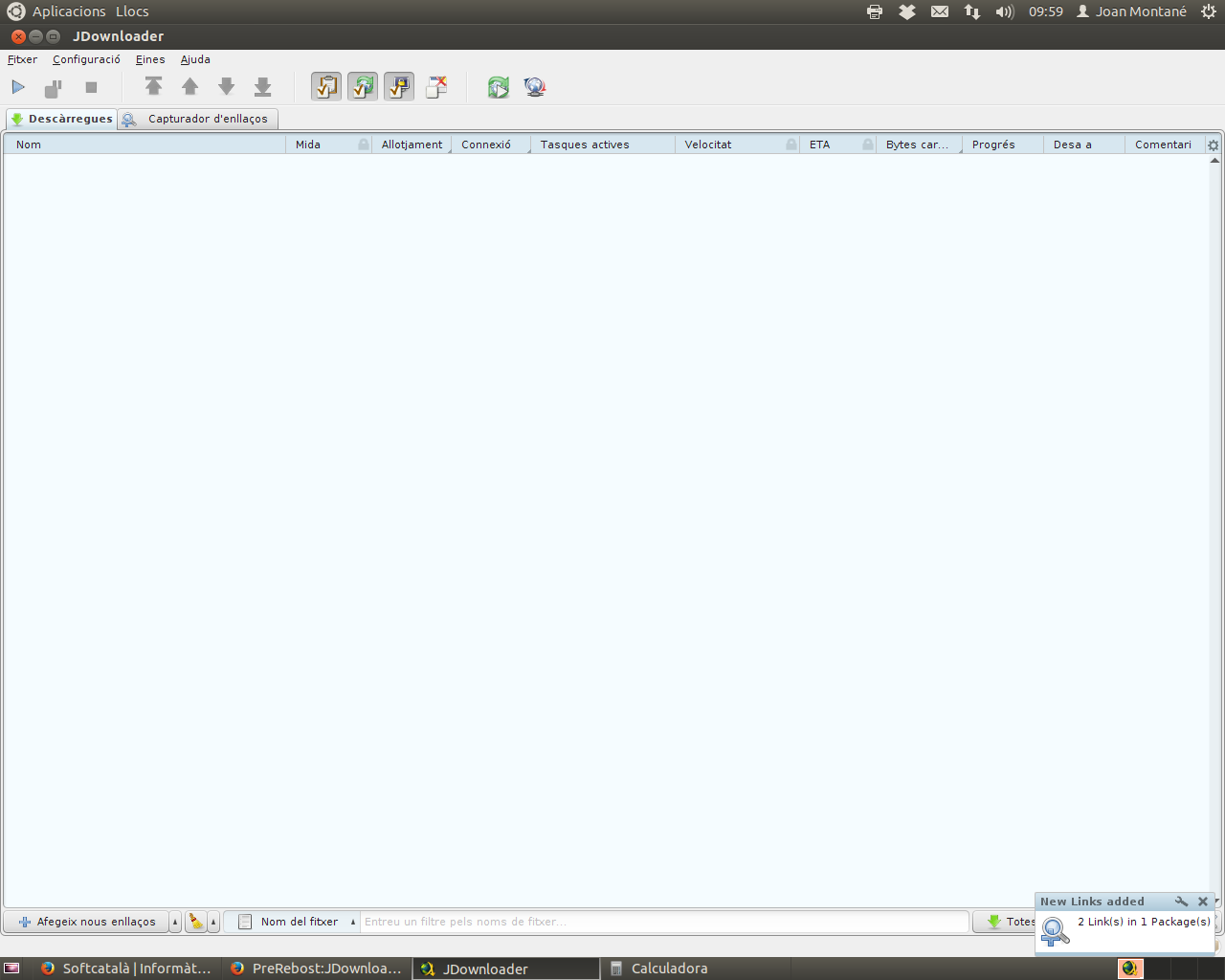Click the printer tray icon
The image size is (1225, 980).
875,11
